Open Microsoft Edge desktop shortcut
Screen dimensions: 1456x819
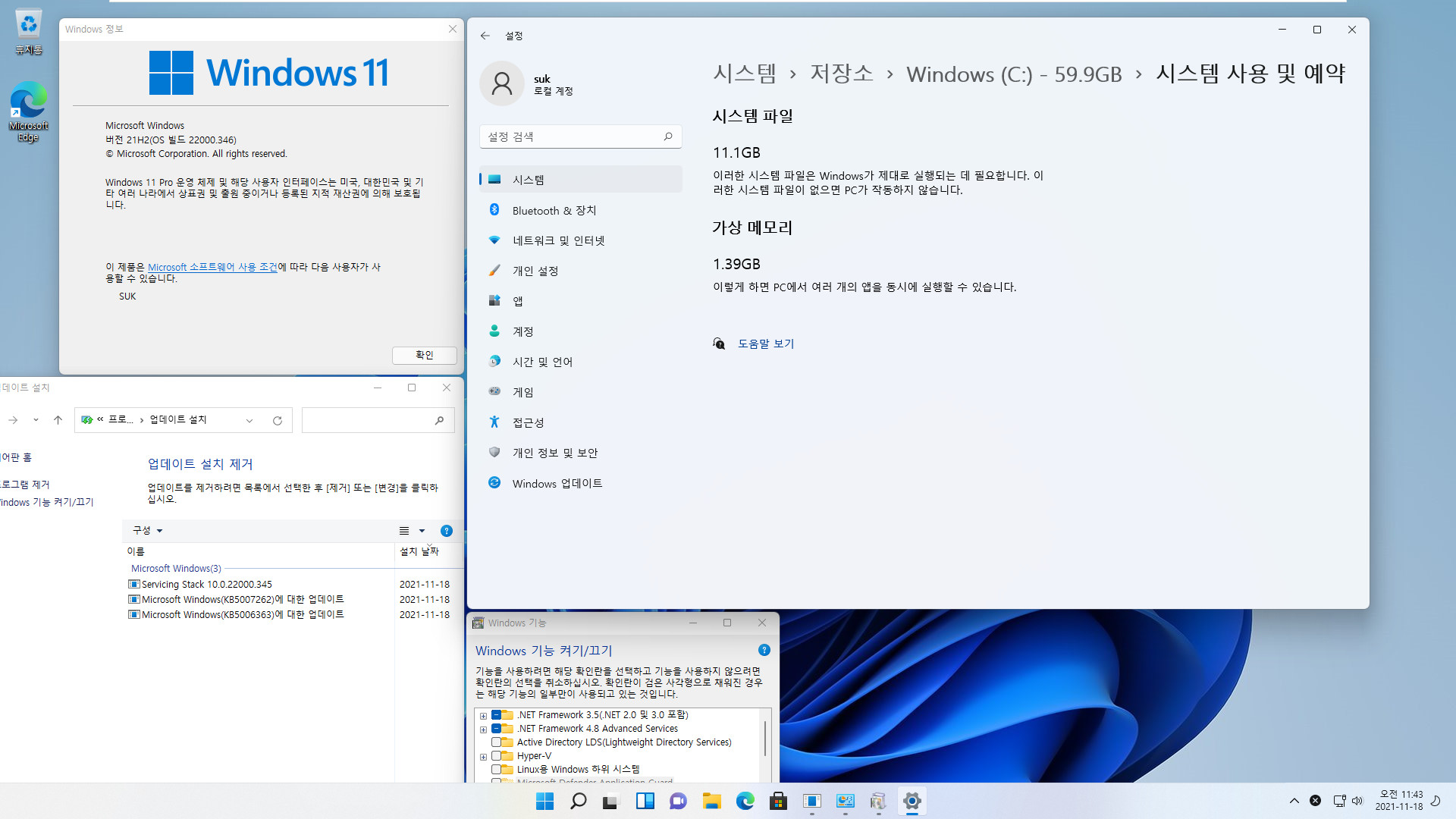(28, 111)
